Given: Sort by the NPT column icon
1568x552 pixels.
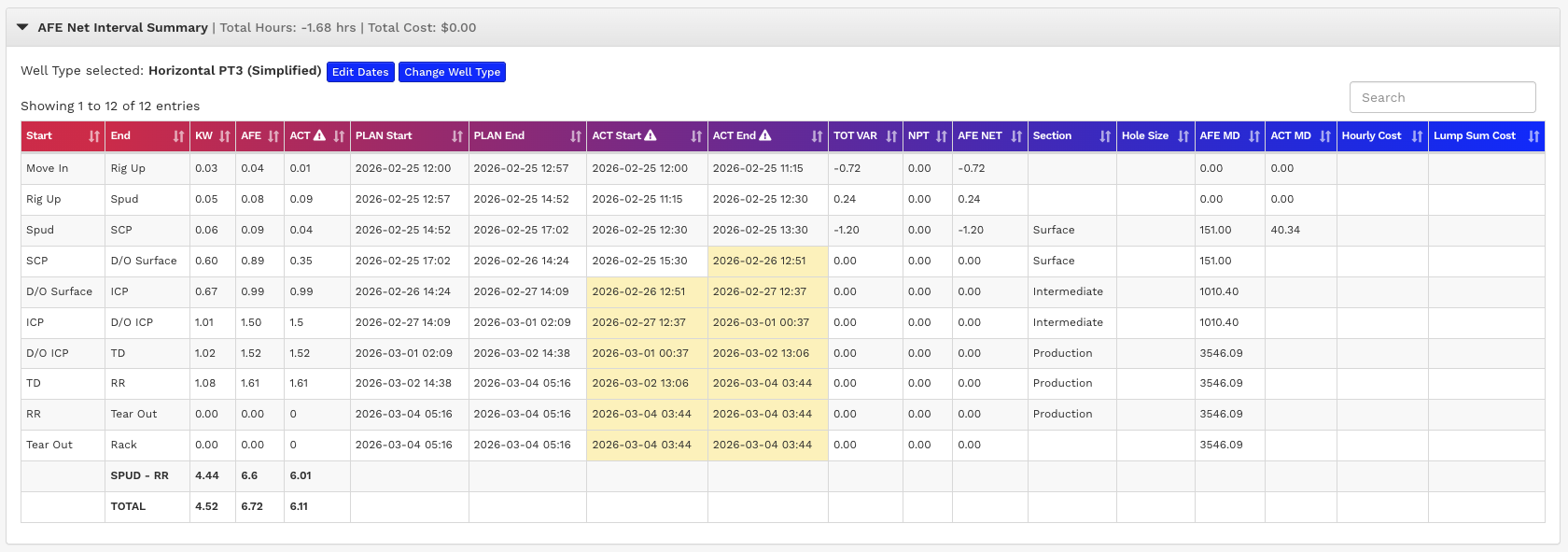Looking at the screenshot, I should pos(942,136).
